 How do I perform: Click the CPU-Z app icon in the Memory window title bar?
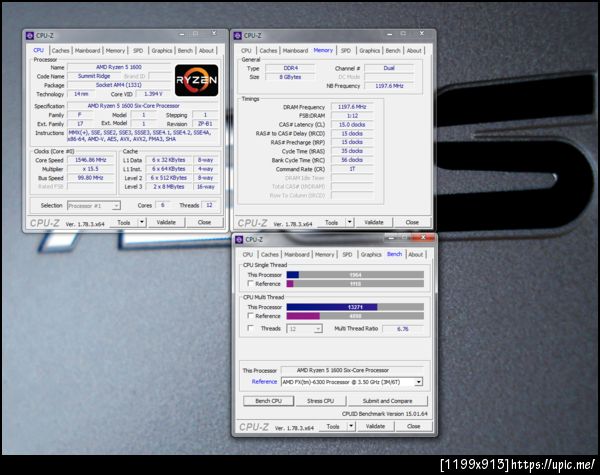[238, 36]
